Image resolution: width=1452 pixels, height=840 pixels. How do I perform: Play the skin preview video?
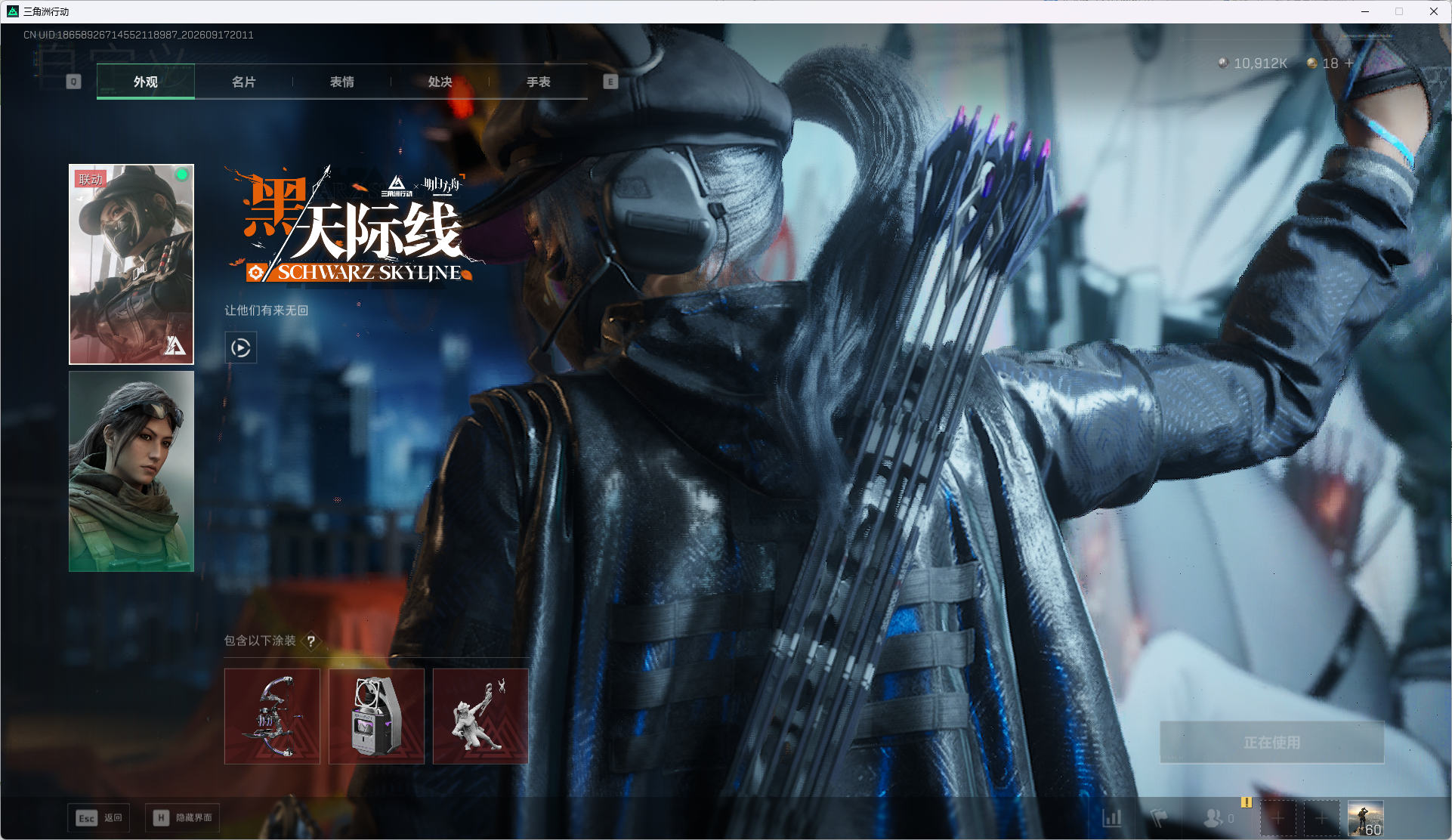click(x=241, y=348)
